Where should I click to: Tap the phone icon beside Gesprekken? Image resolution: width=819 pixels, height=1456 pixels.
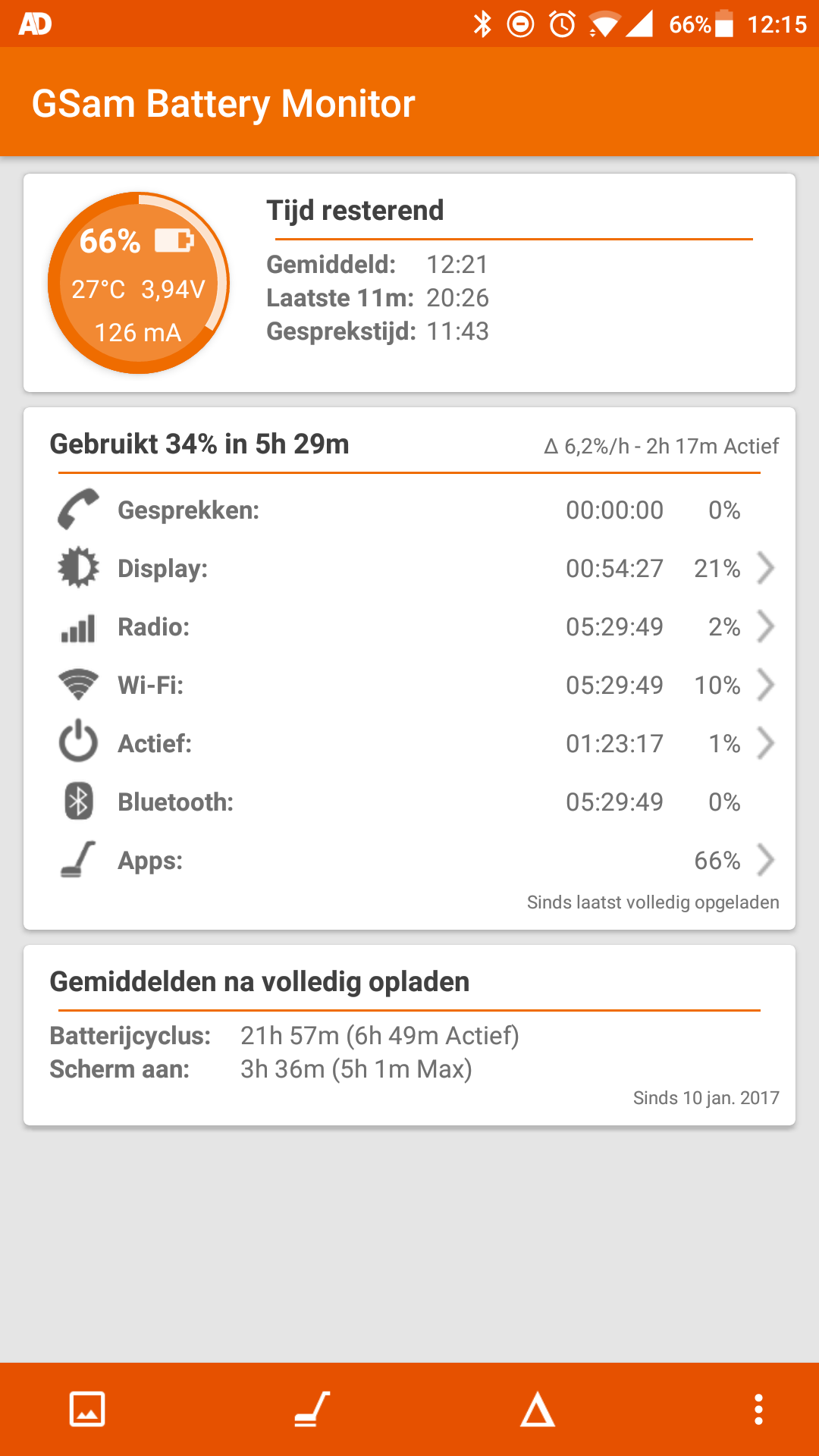click(78, 509)
